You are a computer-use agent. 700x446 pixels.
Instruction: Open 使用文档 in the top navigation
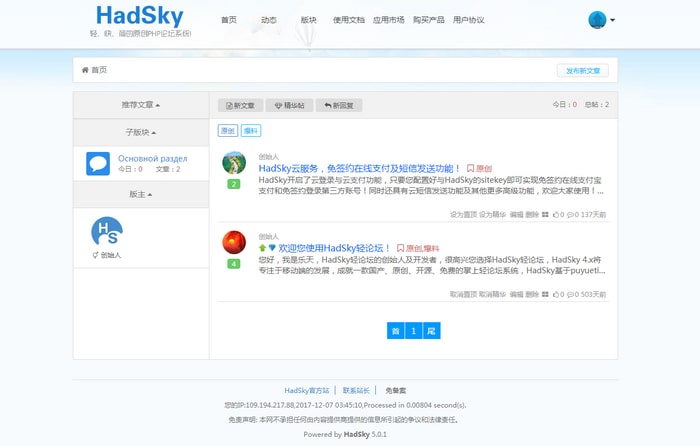click(x=349, y=20)
